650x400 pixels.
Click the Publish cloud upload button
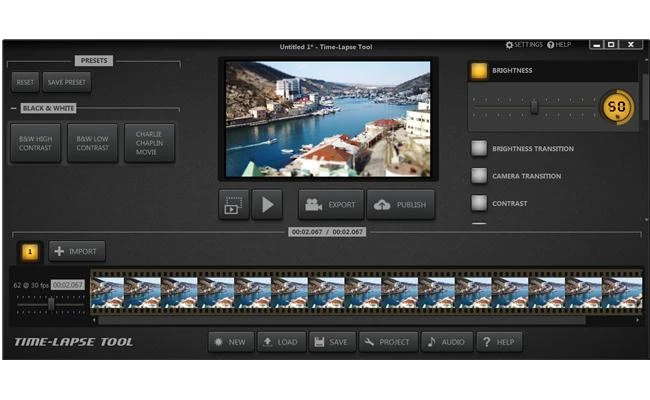(400, 204)
